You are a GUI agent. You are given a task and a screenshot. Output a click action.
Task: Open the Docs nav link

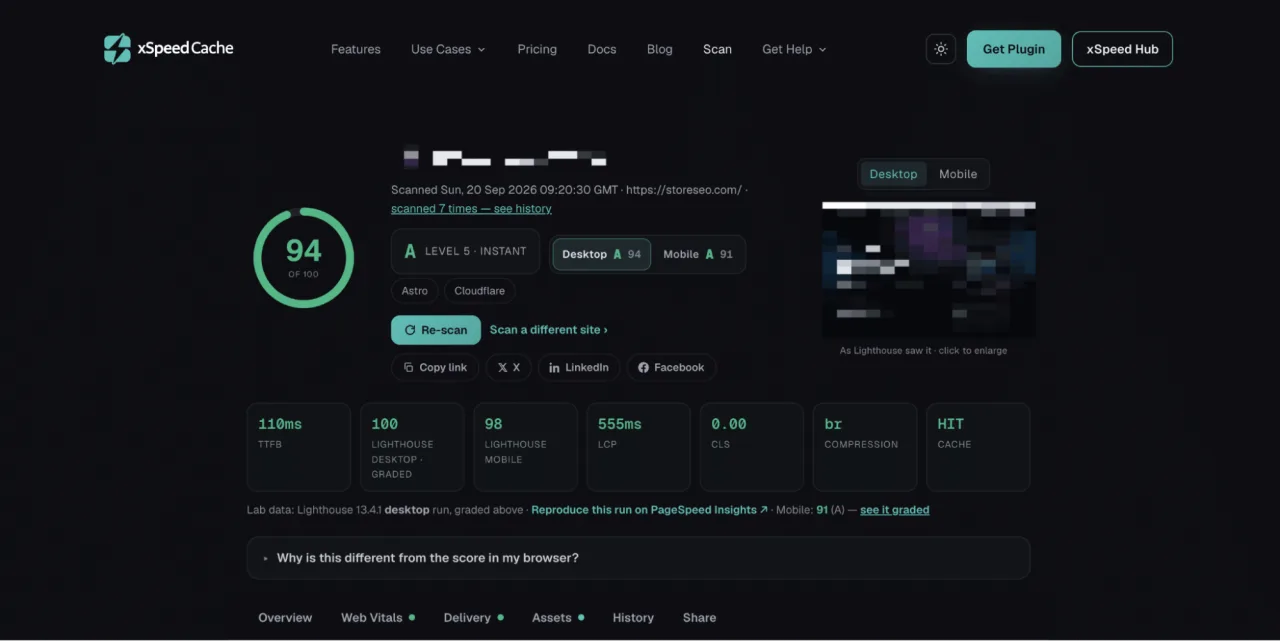(x=602, y=49)
